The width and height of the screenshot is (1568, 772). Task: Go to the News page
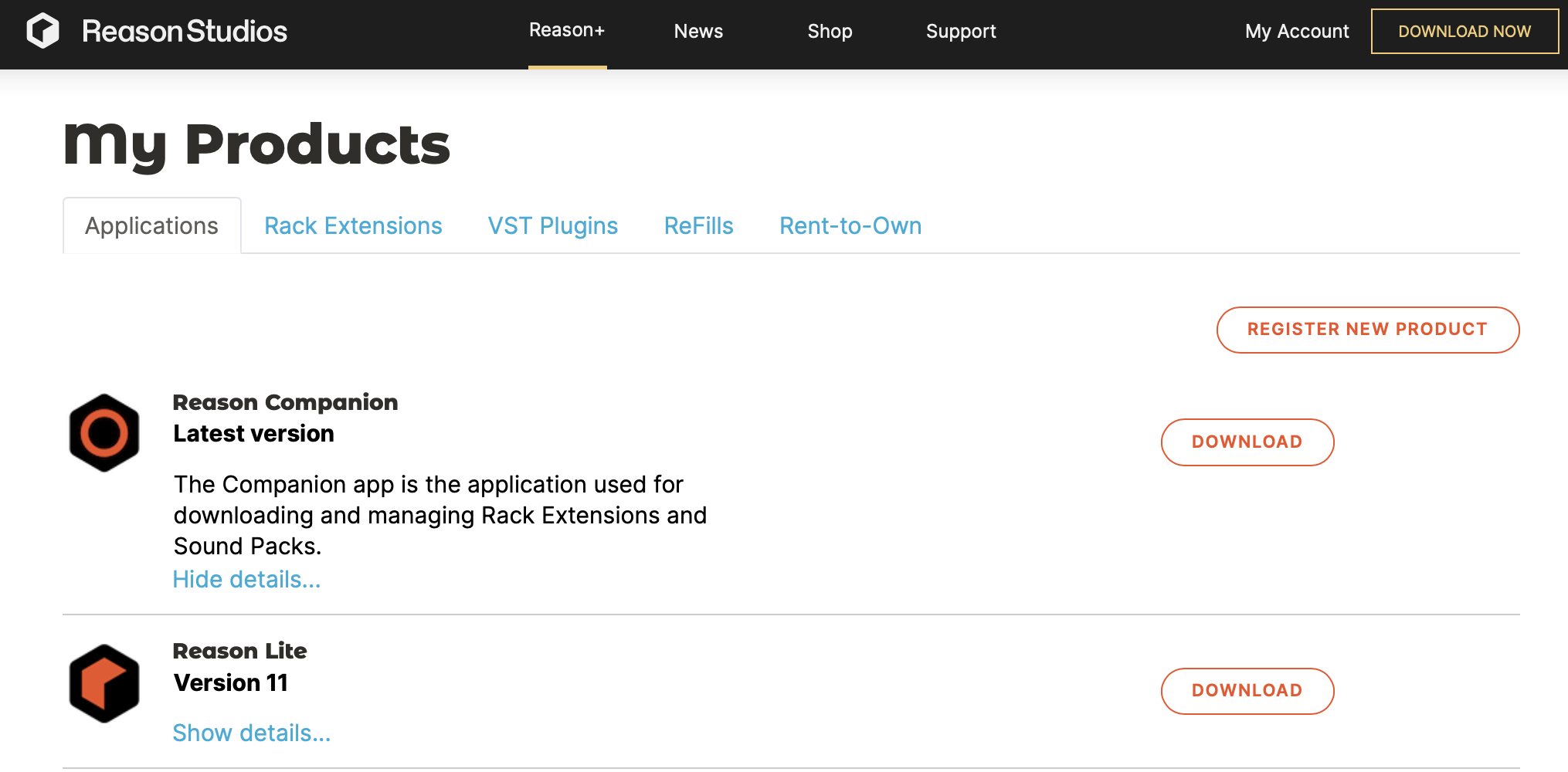click(698, 31)
